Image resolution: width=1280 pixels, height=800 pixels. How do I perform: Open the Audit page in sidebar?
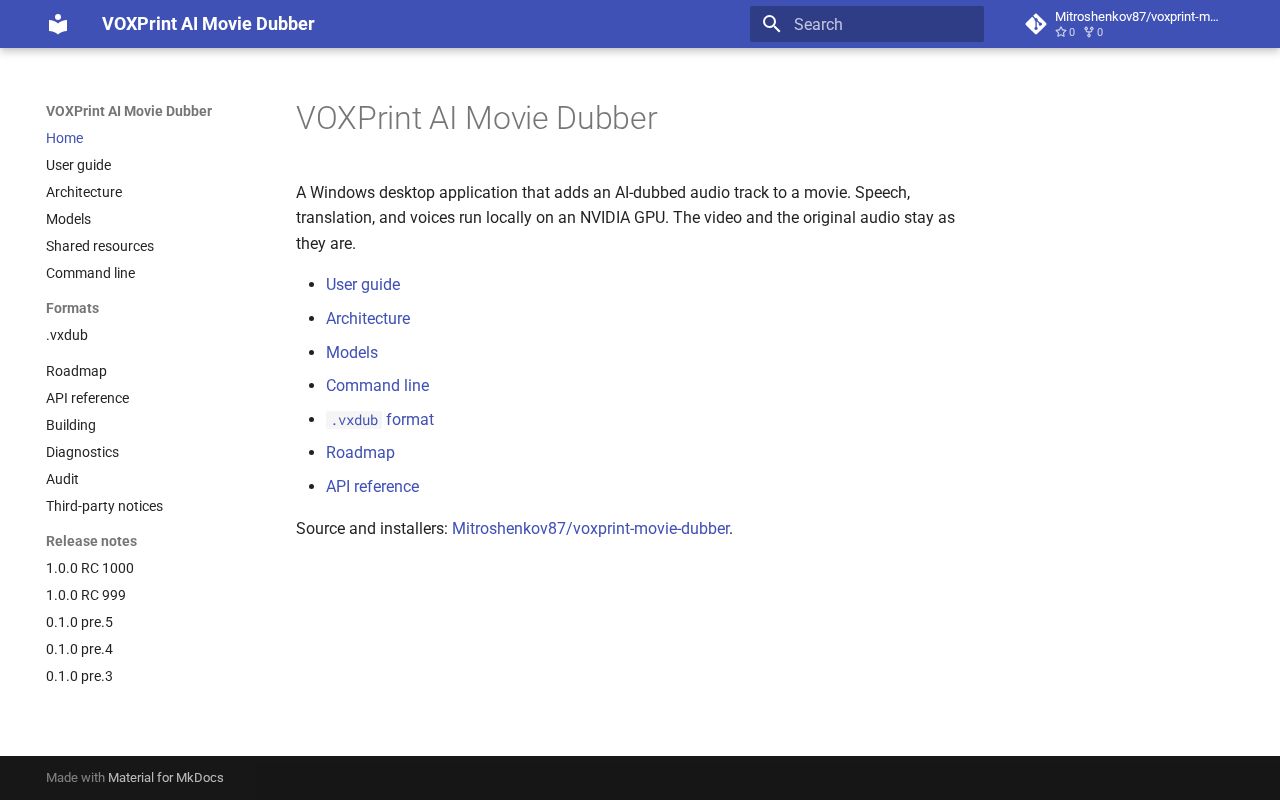point(62,479)
